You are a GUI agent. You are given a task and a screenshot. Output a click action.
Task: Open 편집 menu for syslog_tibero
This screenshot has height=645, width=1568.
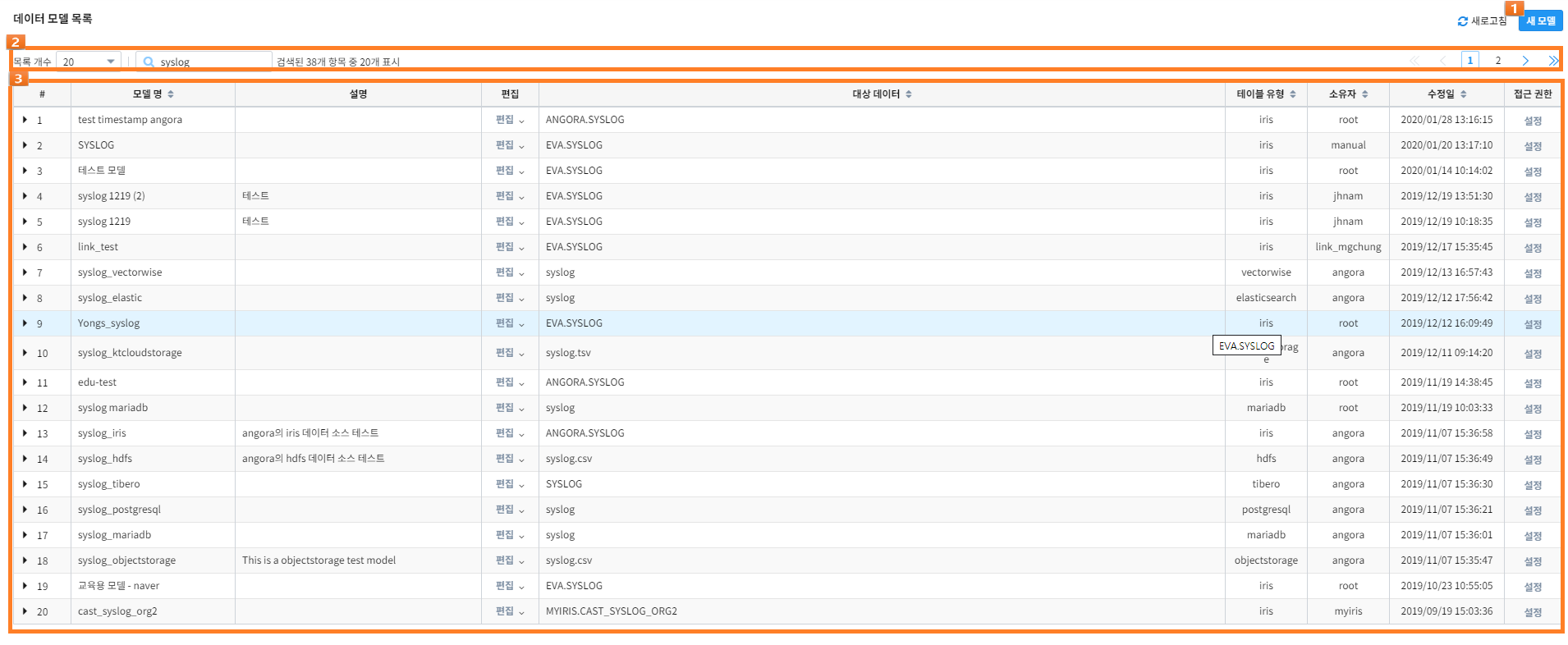click(510, 484)
